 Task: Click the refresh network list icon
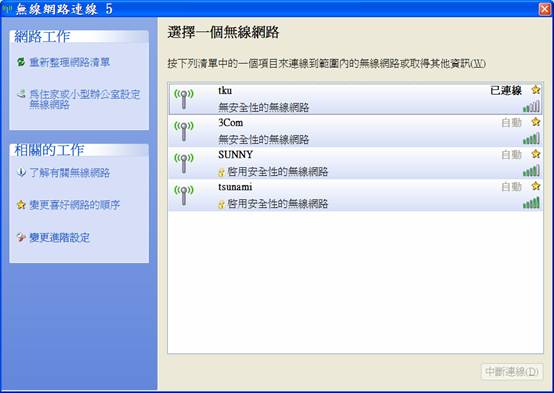click(21, 62)
